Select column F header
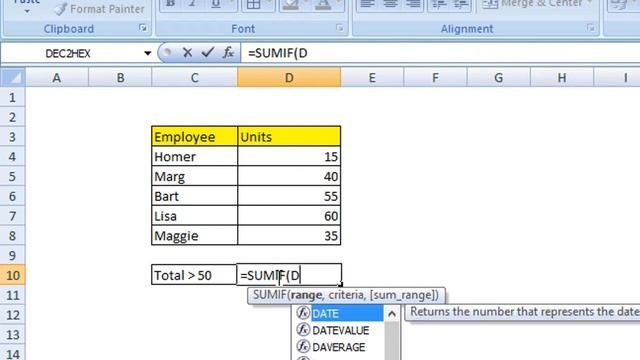Image resolution: width=640 pixels, height=360 pixels. point(435,78)
